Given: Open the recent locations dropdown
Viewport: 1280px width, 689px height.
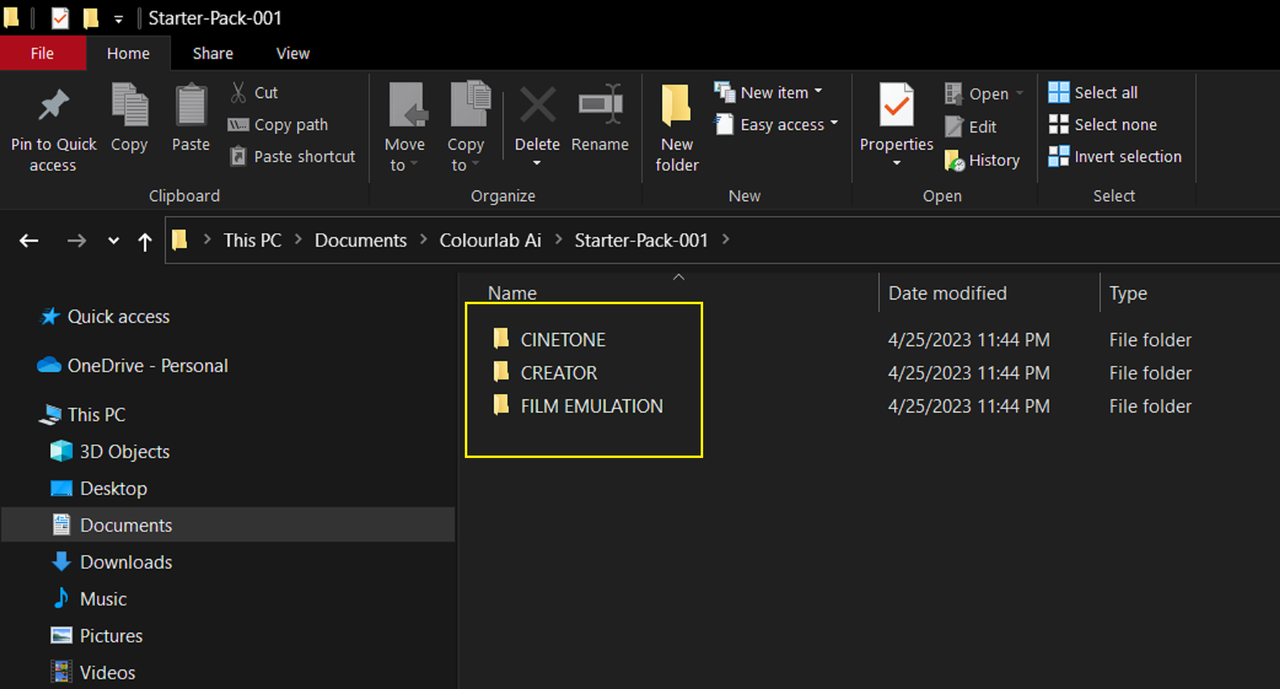Looking at the screenshot, I should [113, 241].
